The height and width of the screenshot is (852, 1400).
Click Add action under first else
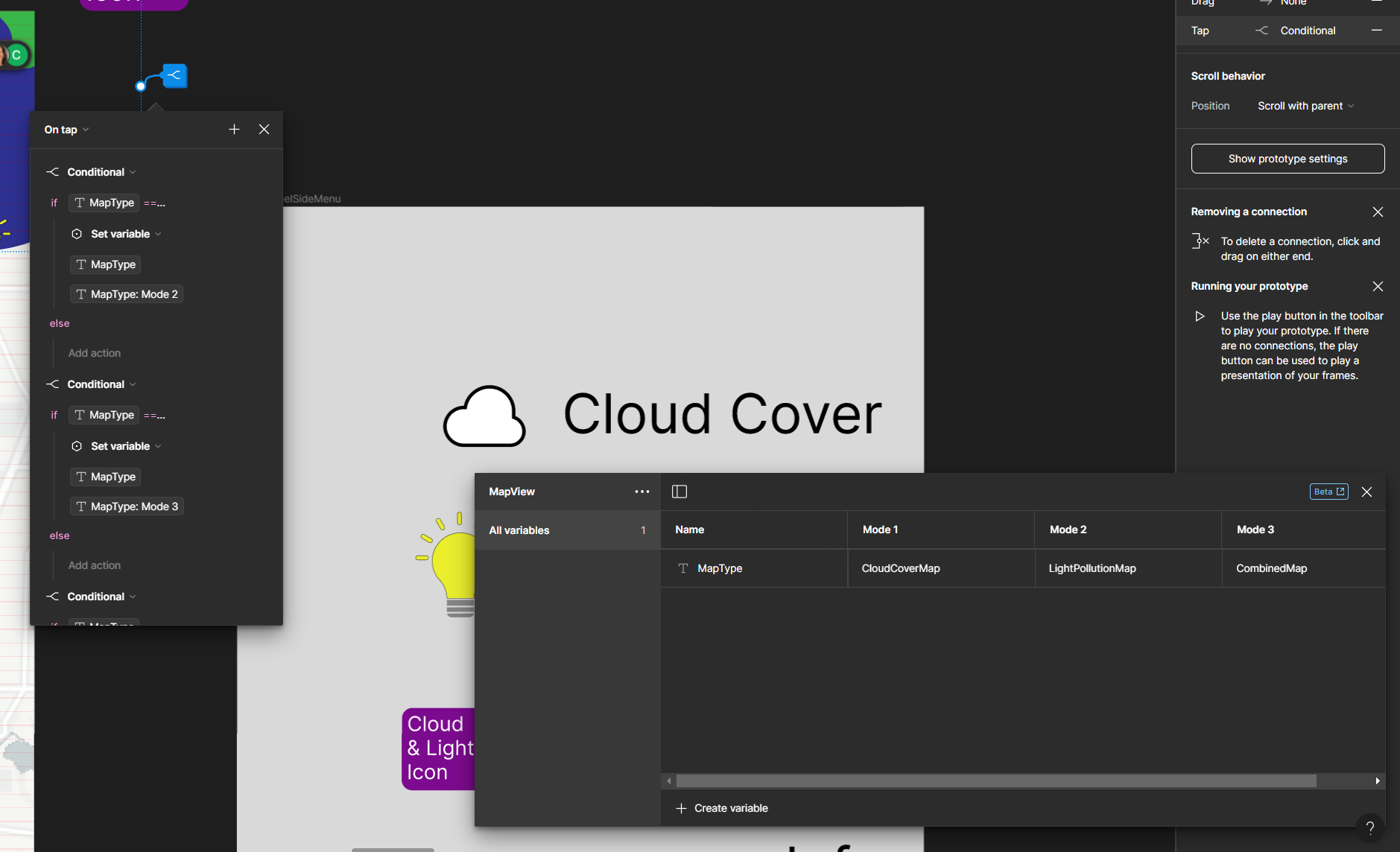(95, 353)
